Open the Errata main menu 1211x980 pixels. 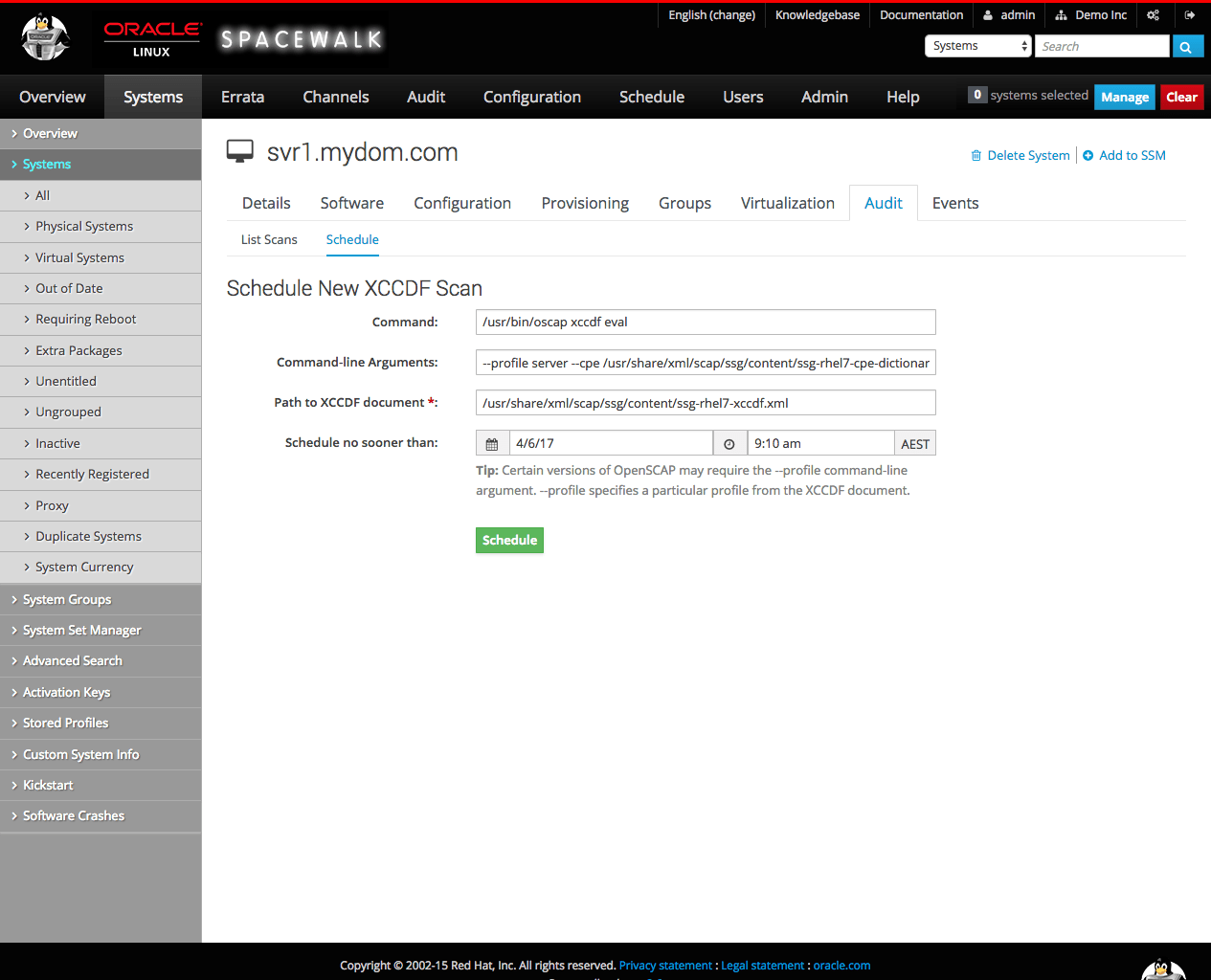coord(242,97)
